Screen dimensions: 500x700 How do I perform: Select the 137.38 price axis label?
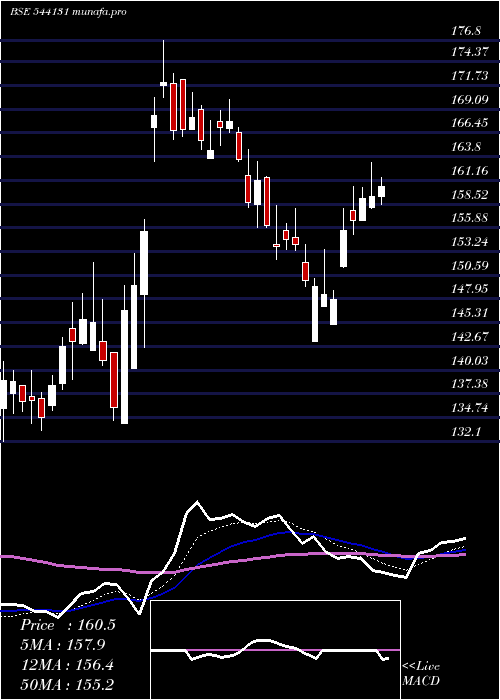469,383
